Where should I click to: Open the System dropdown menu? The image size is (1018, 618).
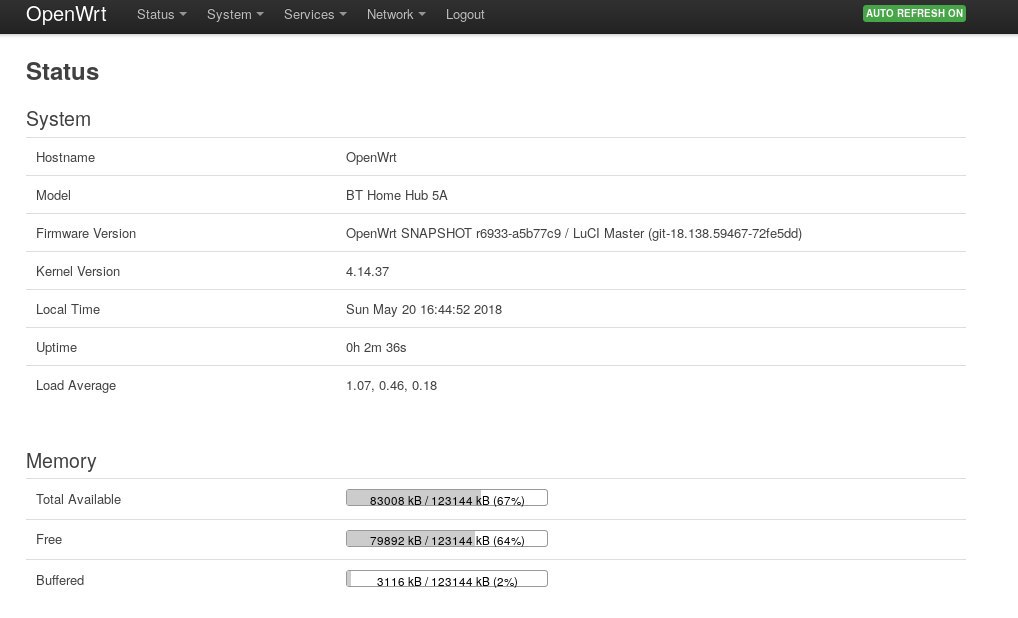point(235,14)
